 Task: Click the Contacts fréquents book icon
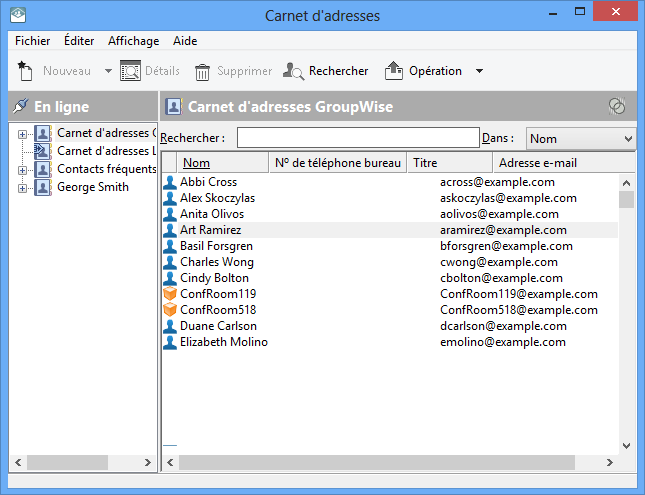(43, 169)
